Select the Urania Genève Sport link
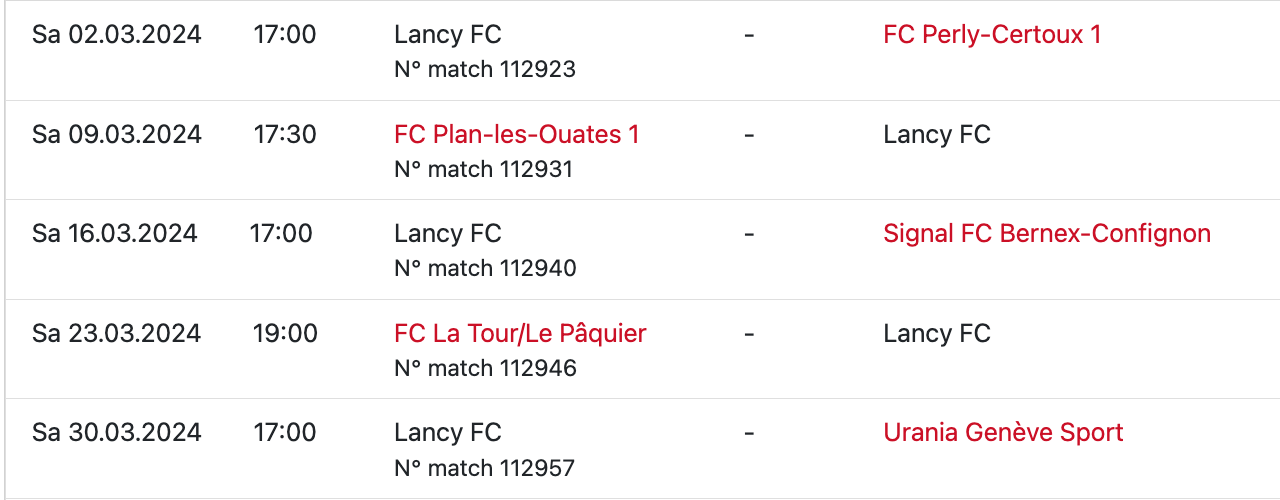 pos(1003,433)
